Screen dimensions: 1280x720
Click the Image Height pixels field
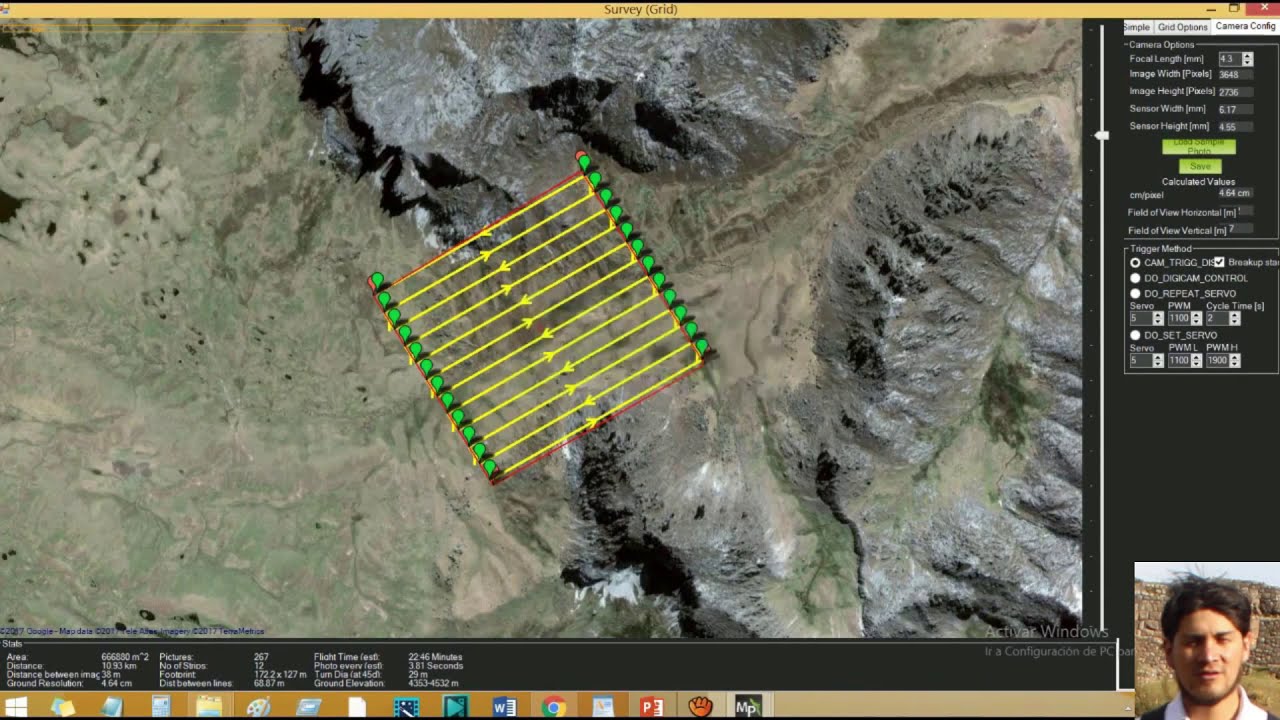coord(1235,92)
